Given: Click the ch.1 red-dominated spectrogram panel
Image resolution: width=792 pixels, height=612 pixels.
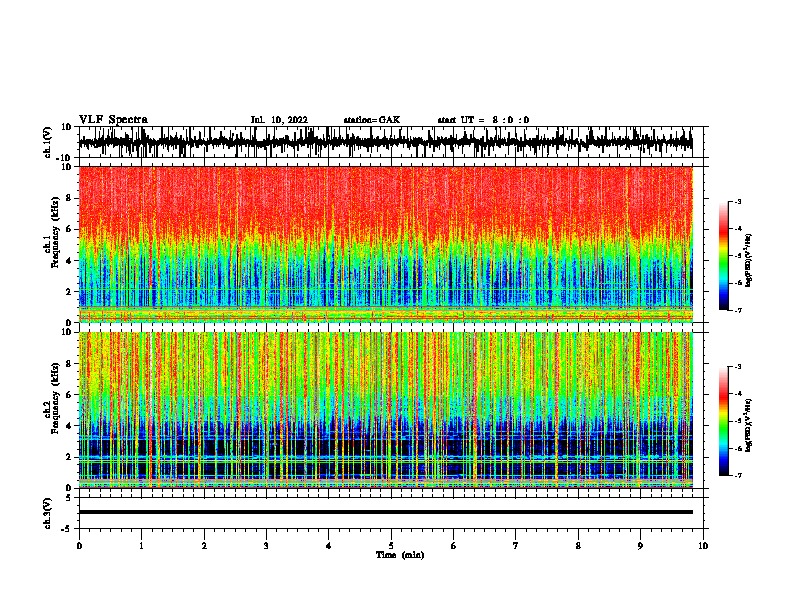Looking at the screenshot, I should [x=385, y=244].
